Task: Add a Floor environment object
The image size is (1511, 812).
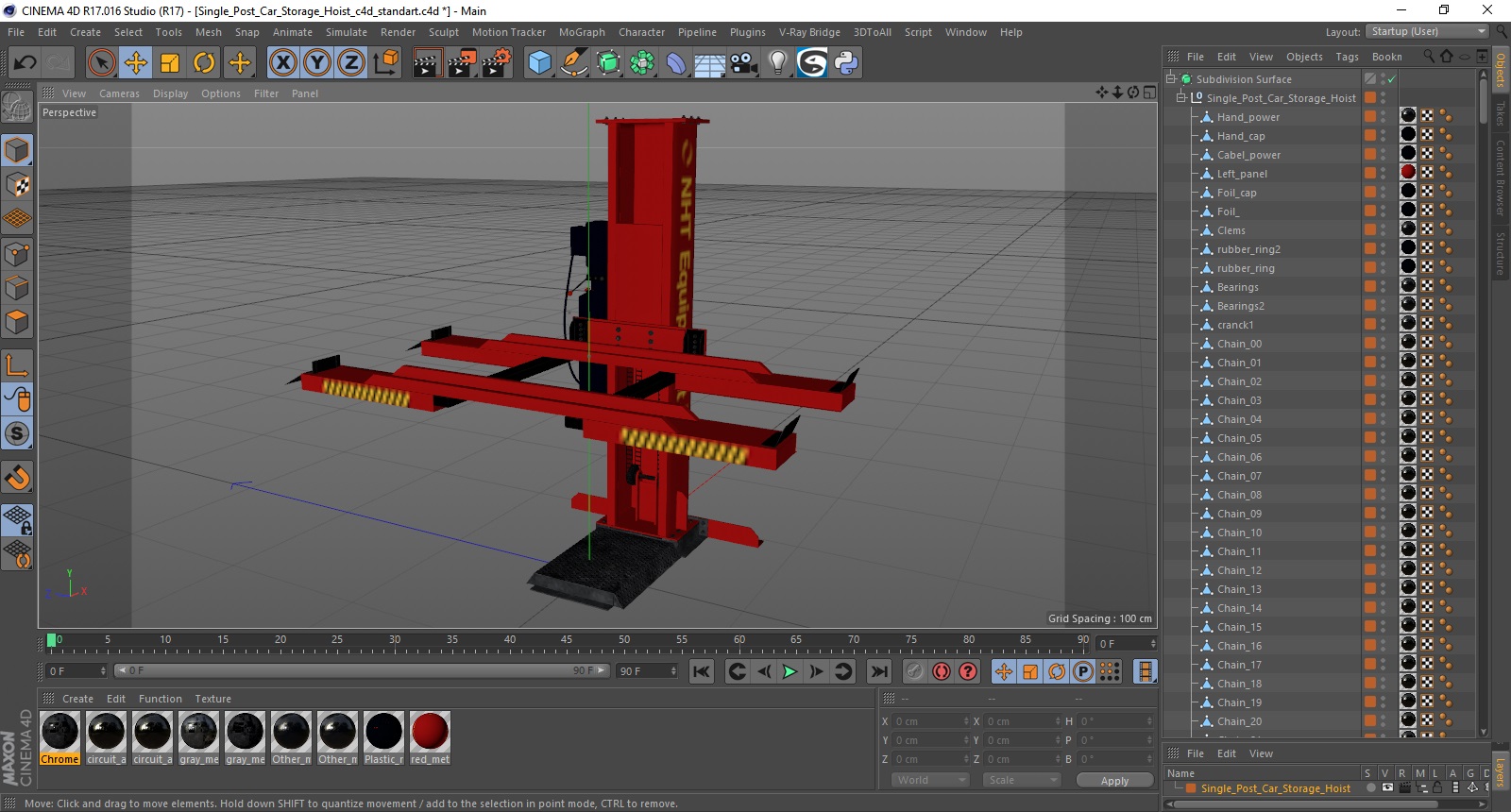Action: coord(709,63)
